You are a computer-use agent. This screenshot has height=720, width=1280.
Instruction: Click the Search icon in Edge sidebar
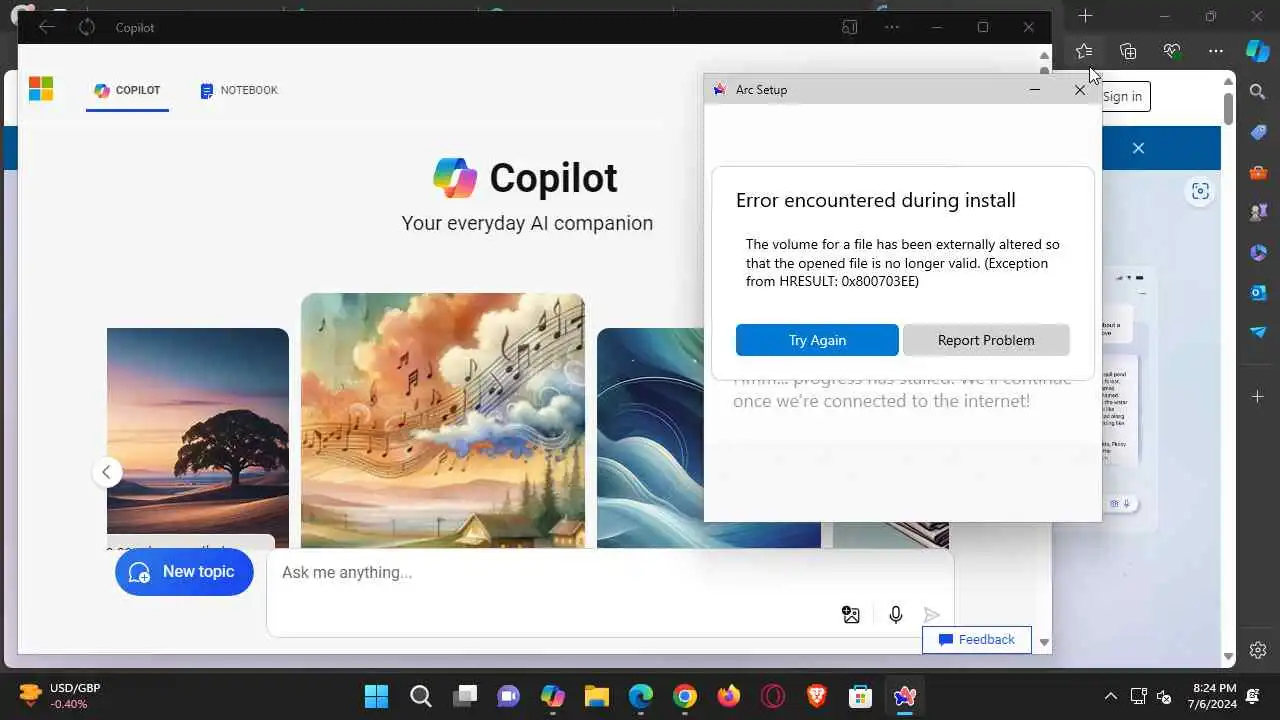tap(1258, 93)
